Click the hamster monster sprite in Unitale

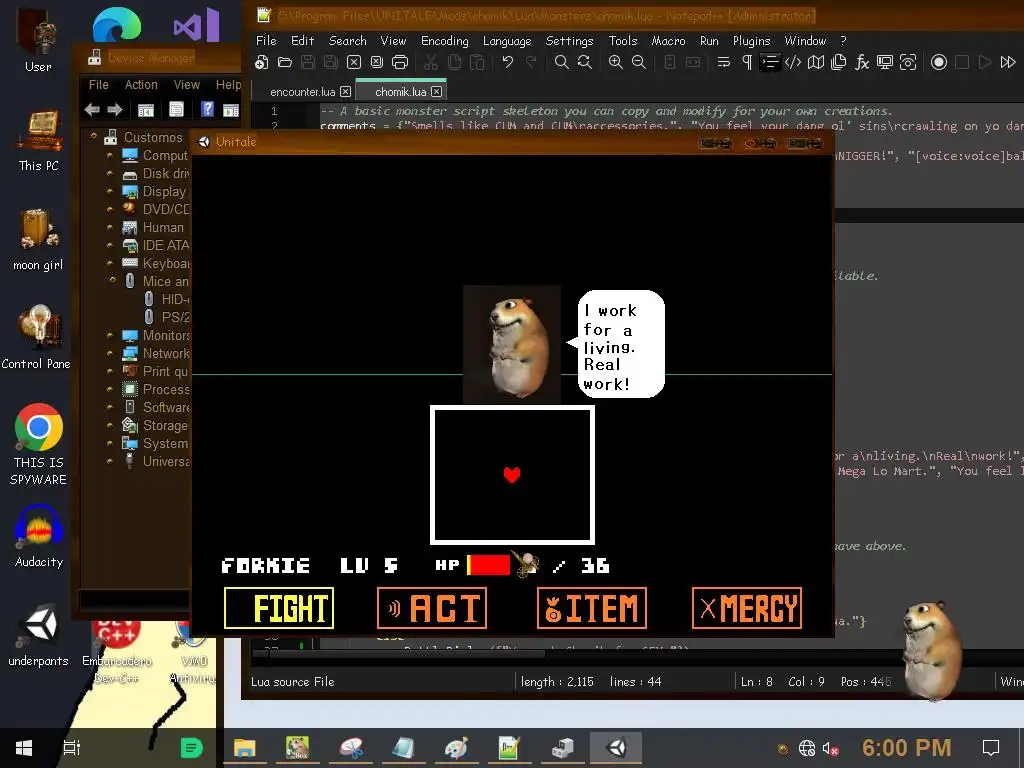(x=512, y=344)
